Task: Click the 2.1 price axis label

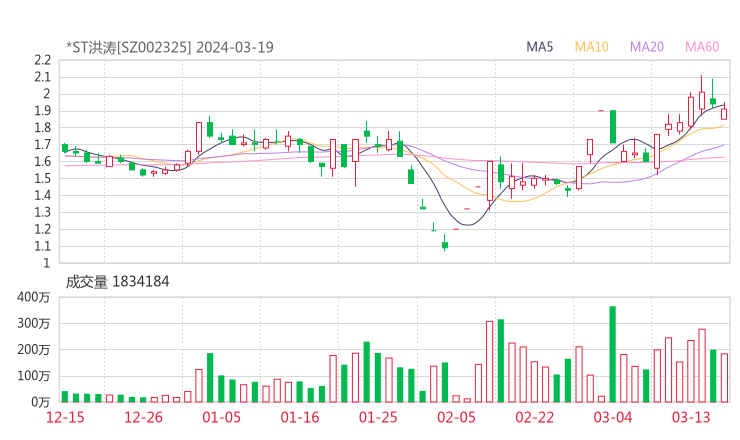Action: pos(42,77)
